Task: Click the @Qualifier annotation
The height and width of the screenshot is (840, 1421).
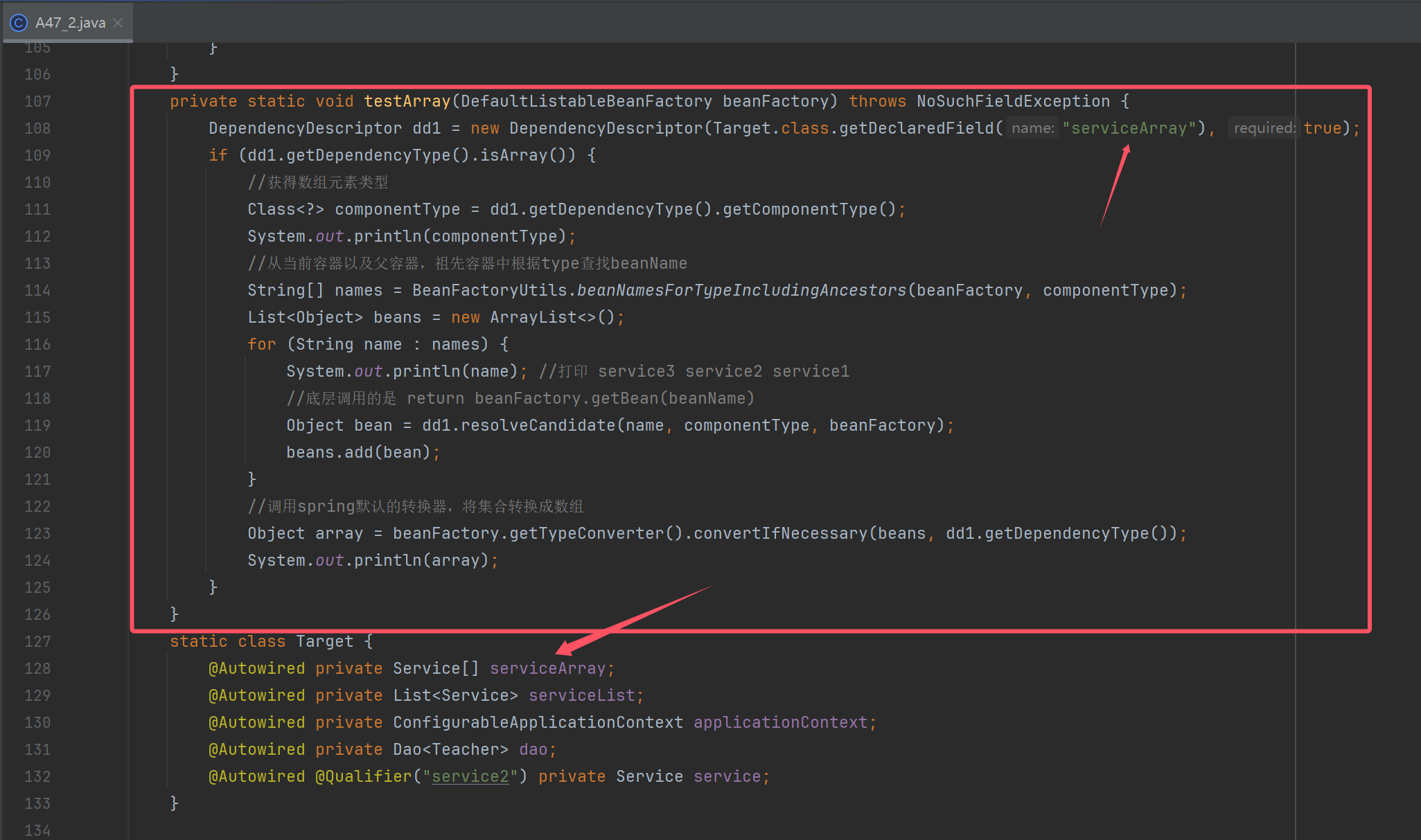Action: tap(364, 776)
